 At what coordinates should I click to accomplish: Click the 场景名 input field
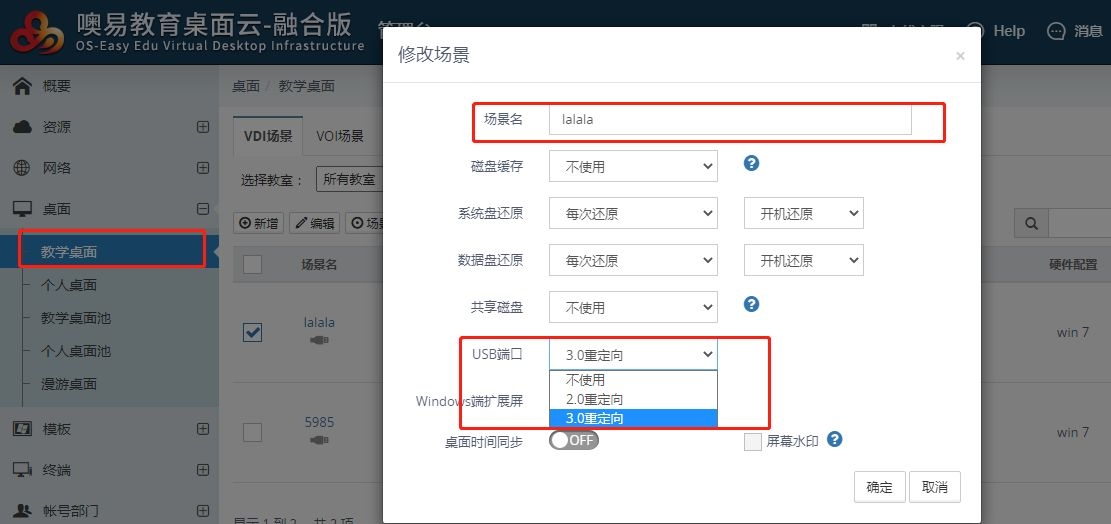click(x=729, y=119)
